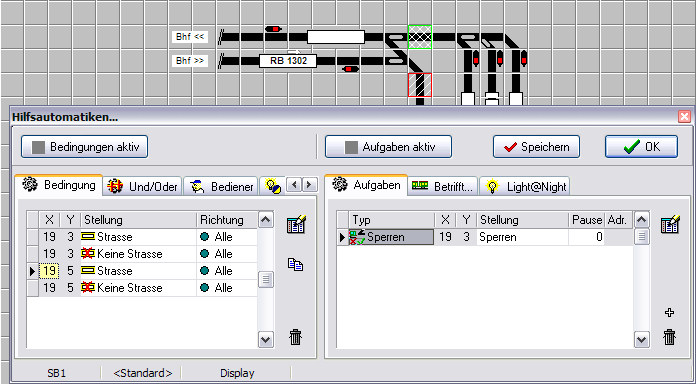Switch to the Und/Oder tab
697x384 pixels.
click(x=143, y=187)
